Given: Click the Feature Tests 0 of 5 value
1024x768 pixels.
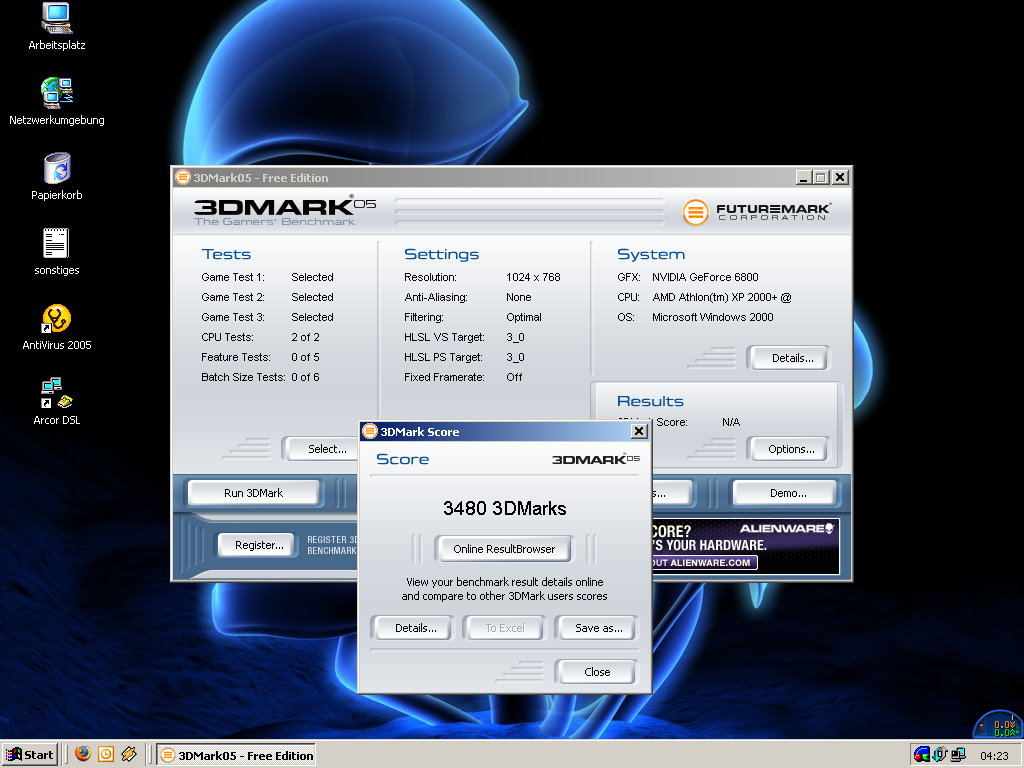Looking at the screenshot, I should [305, 357].
